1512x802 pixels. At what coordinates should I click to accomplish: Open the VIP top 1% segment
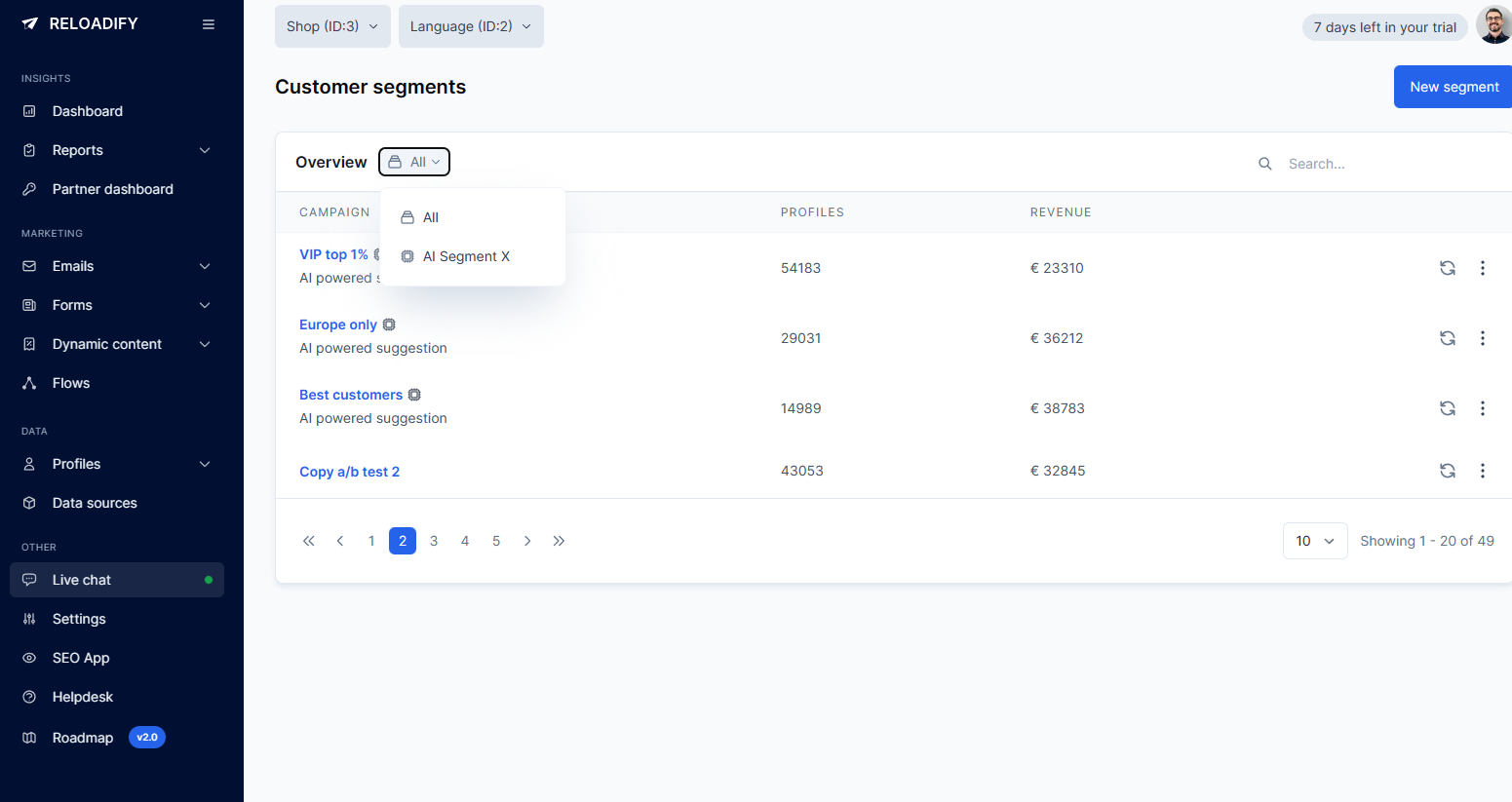(333, 253)
